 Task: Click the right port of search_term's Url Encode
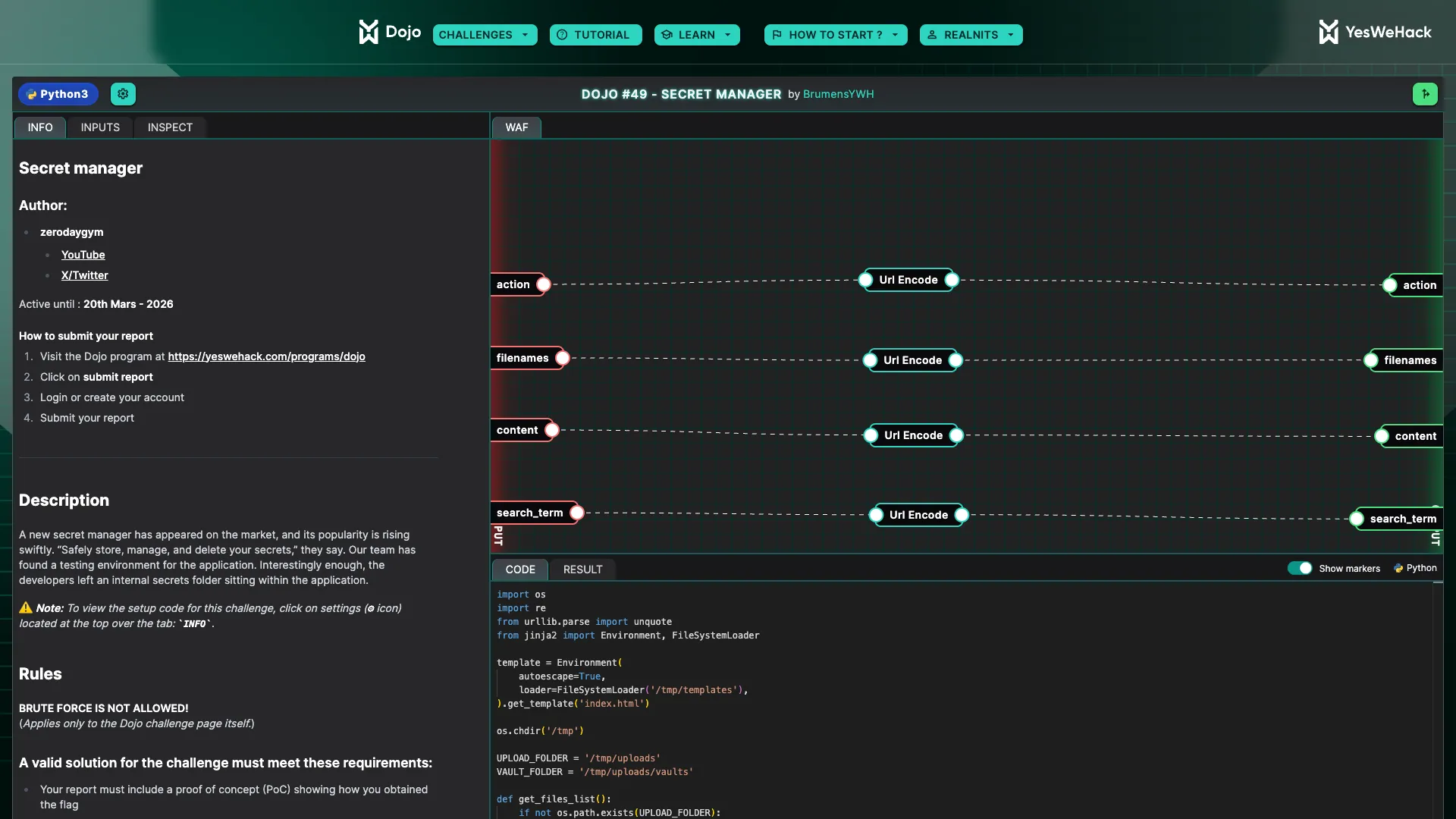962,515
